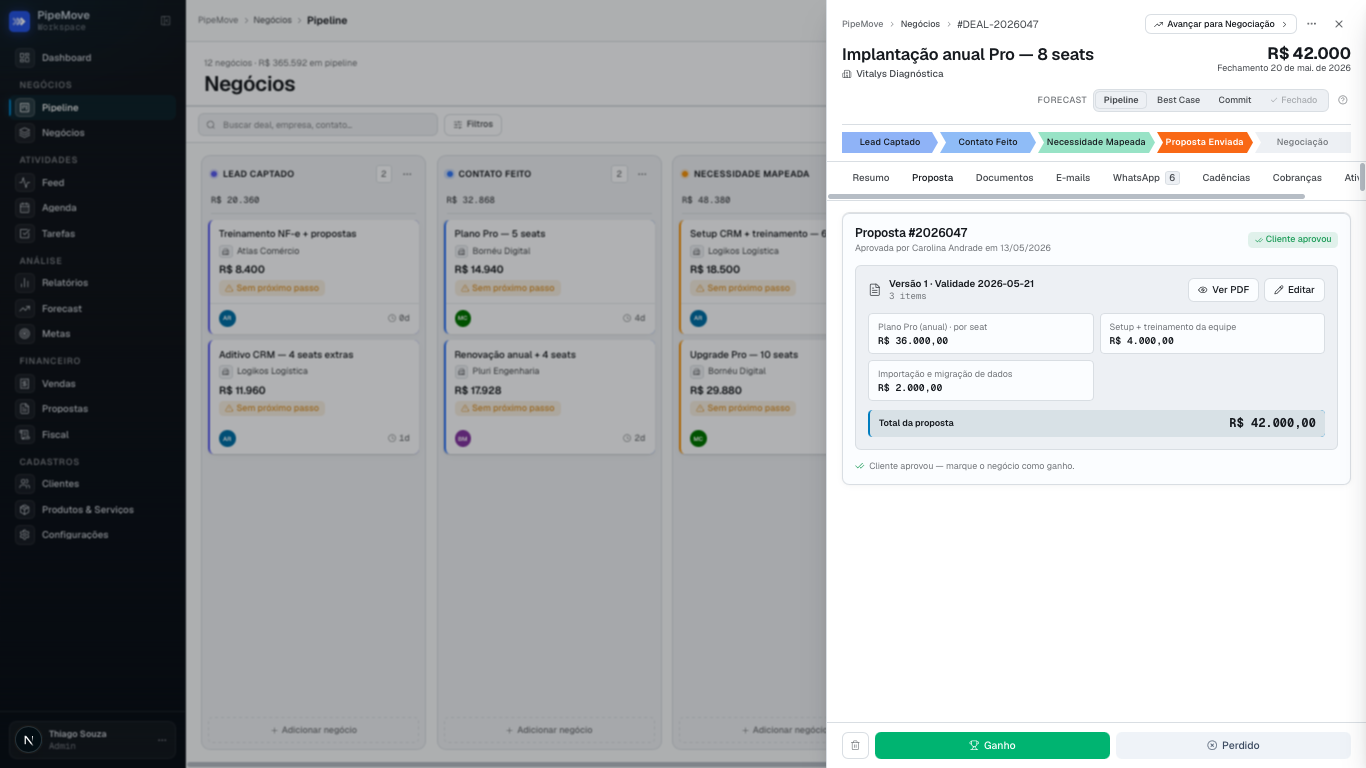The image size is (1366, 768).
Task: Click the forecast help question icon
Action: point(1343,100)
